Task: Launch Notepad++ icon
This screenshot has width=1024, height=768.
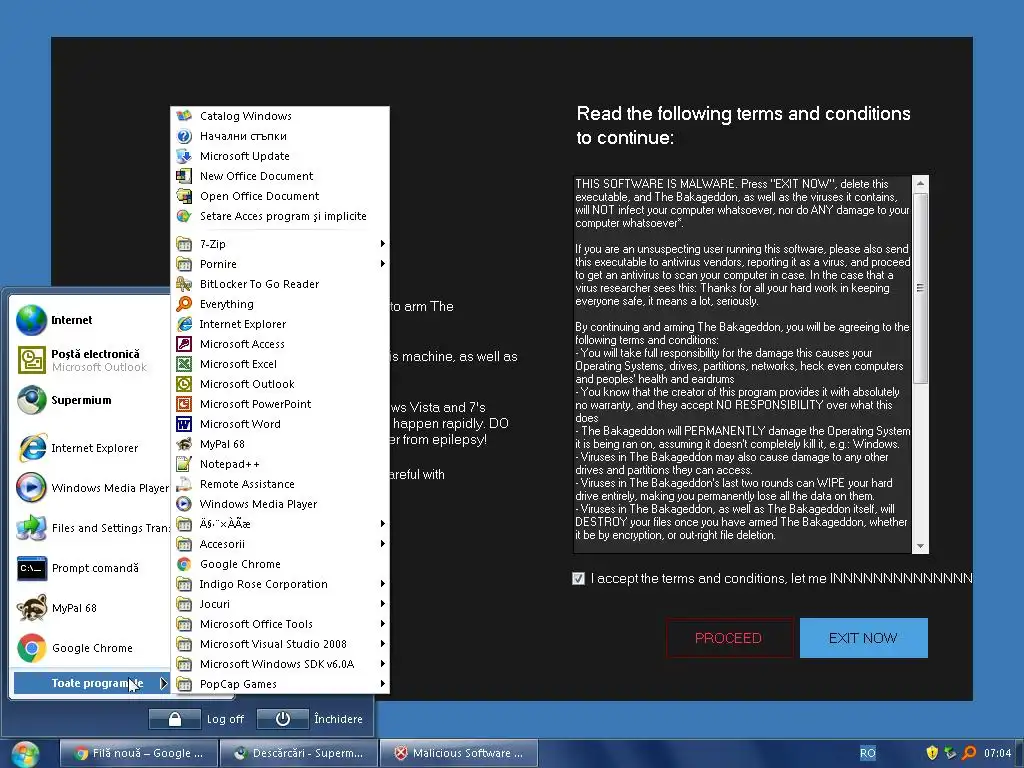Action: (x=184, y=464)
